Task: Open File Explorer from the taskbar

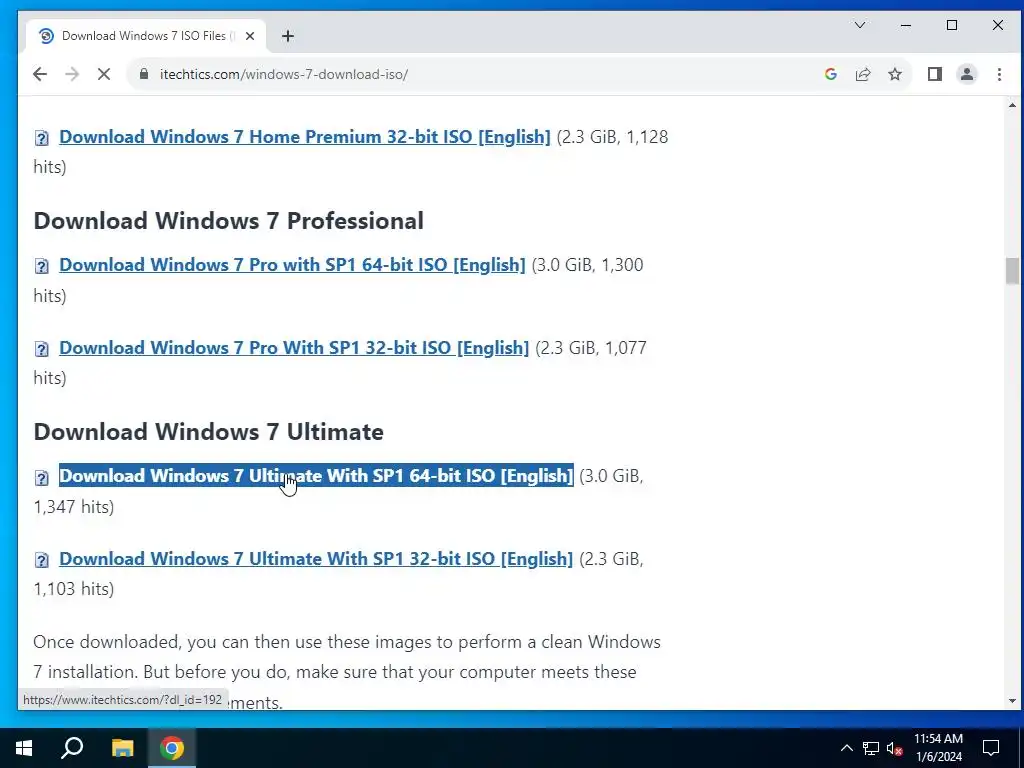Action: coord(122,748)
